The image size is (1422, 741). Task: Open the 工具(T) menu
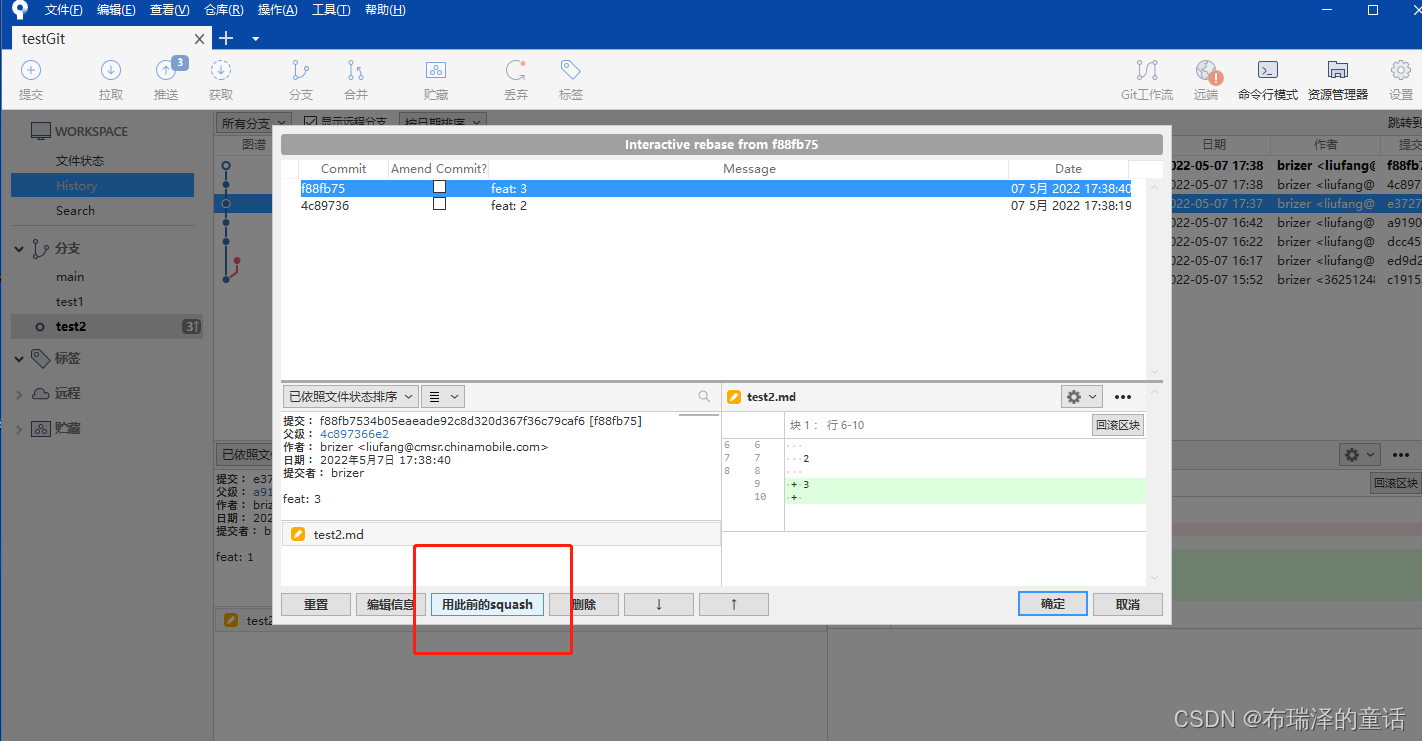click(x=331, y=10)
